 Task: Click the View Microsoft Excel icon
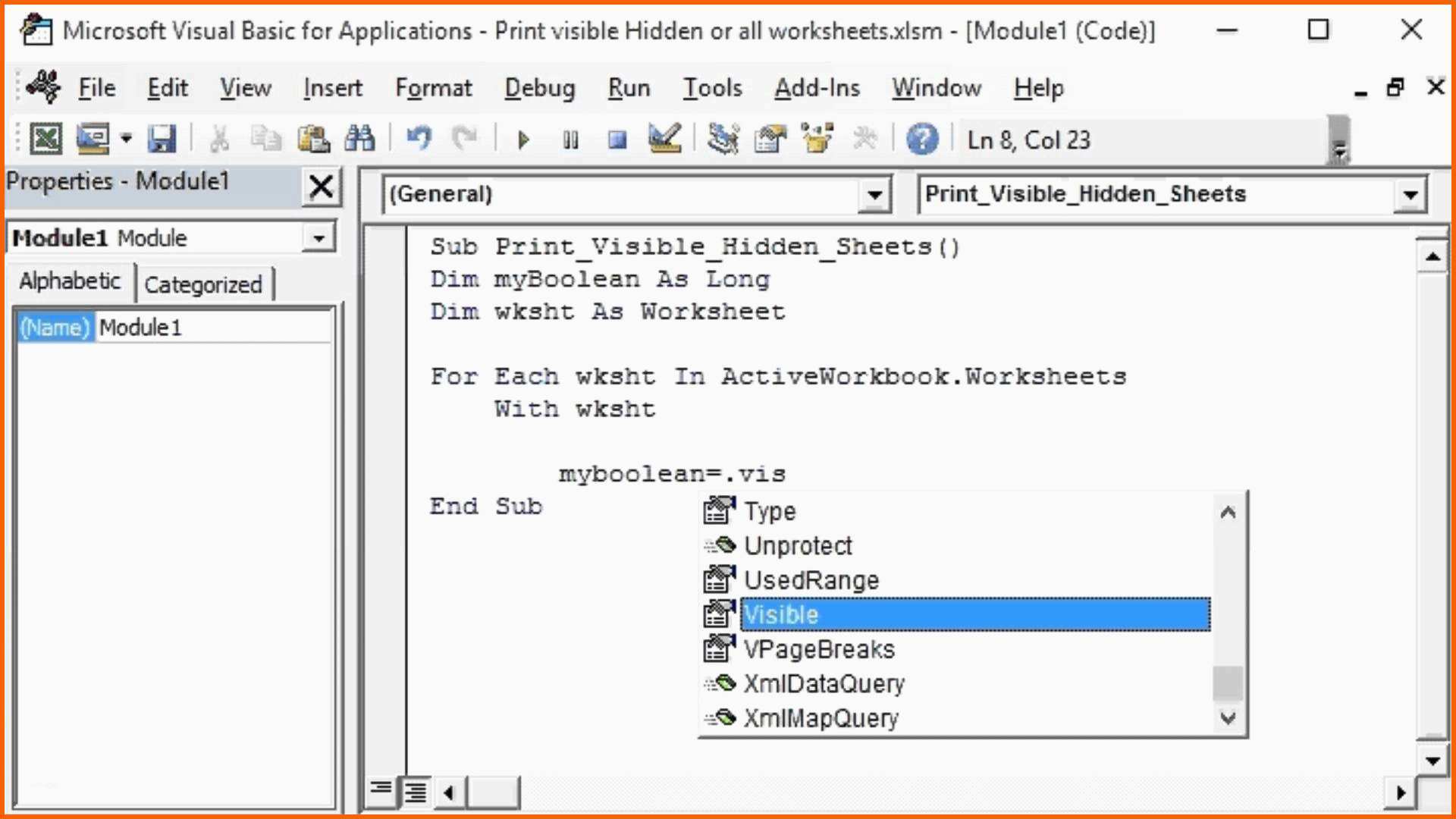[45, 139]
